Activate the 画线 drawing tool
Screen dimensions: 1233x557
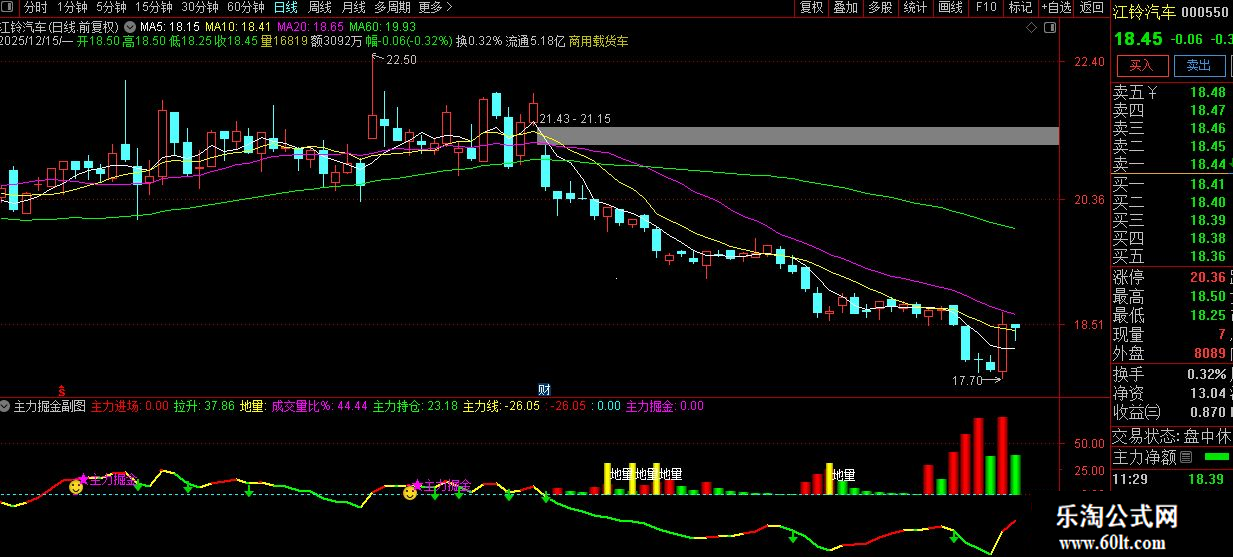[x=949, y=7]
